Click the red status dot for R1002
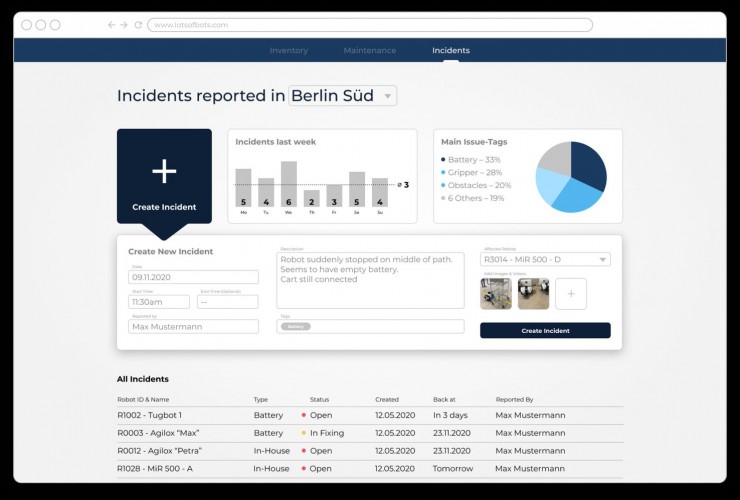This screenshot has width=740, height=500. pos(303,415)
